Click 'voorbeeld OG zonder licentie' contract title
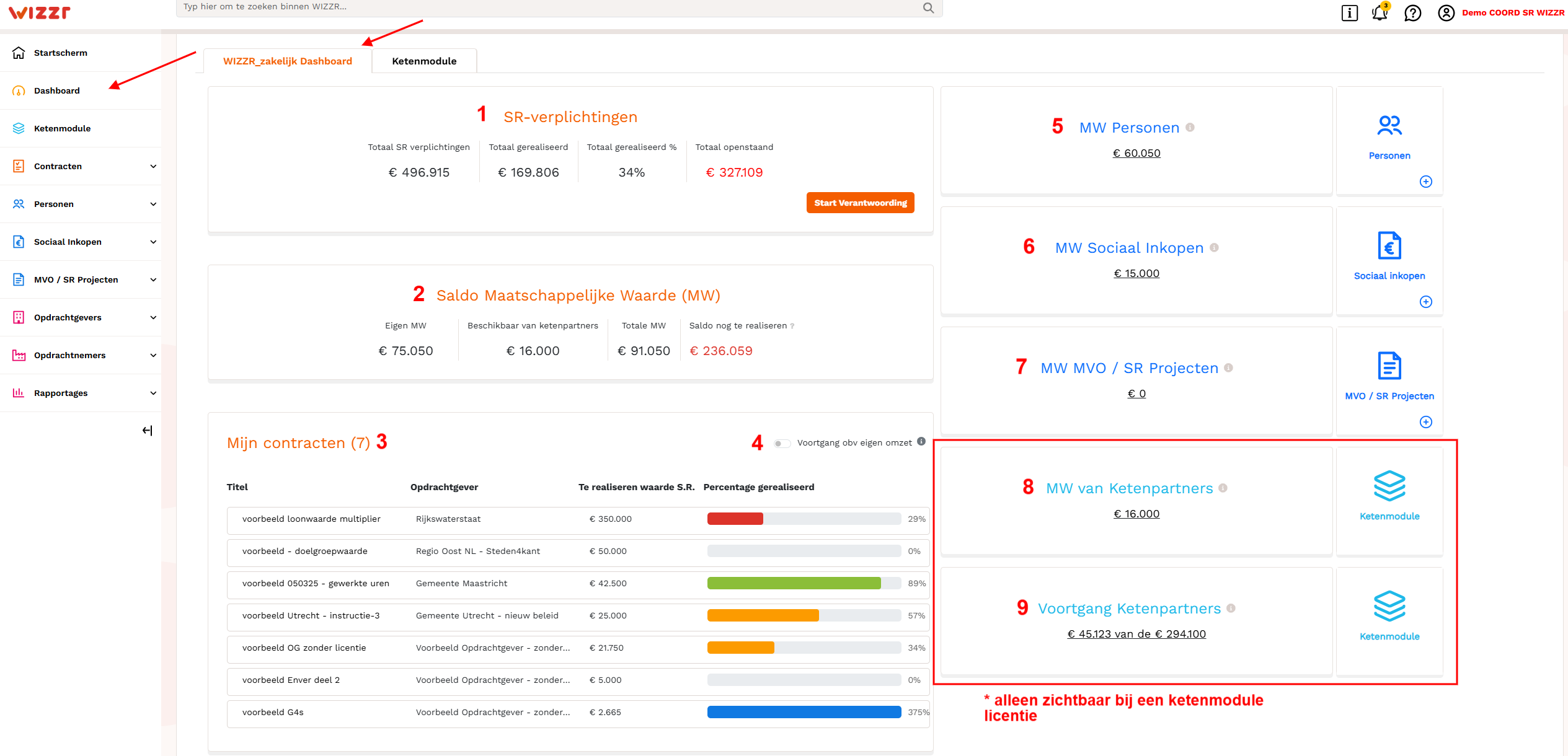1568x756 pixels. point(304,648)
